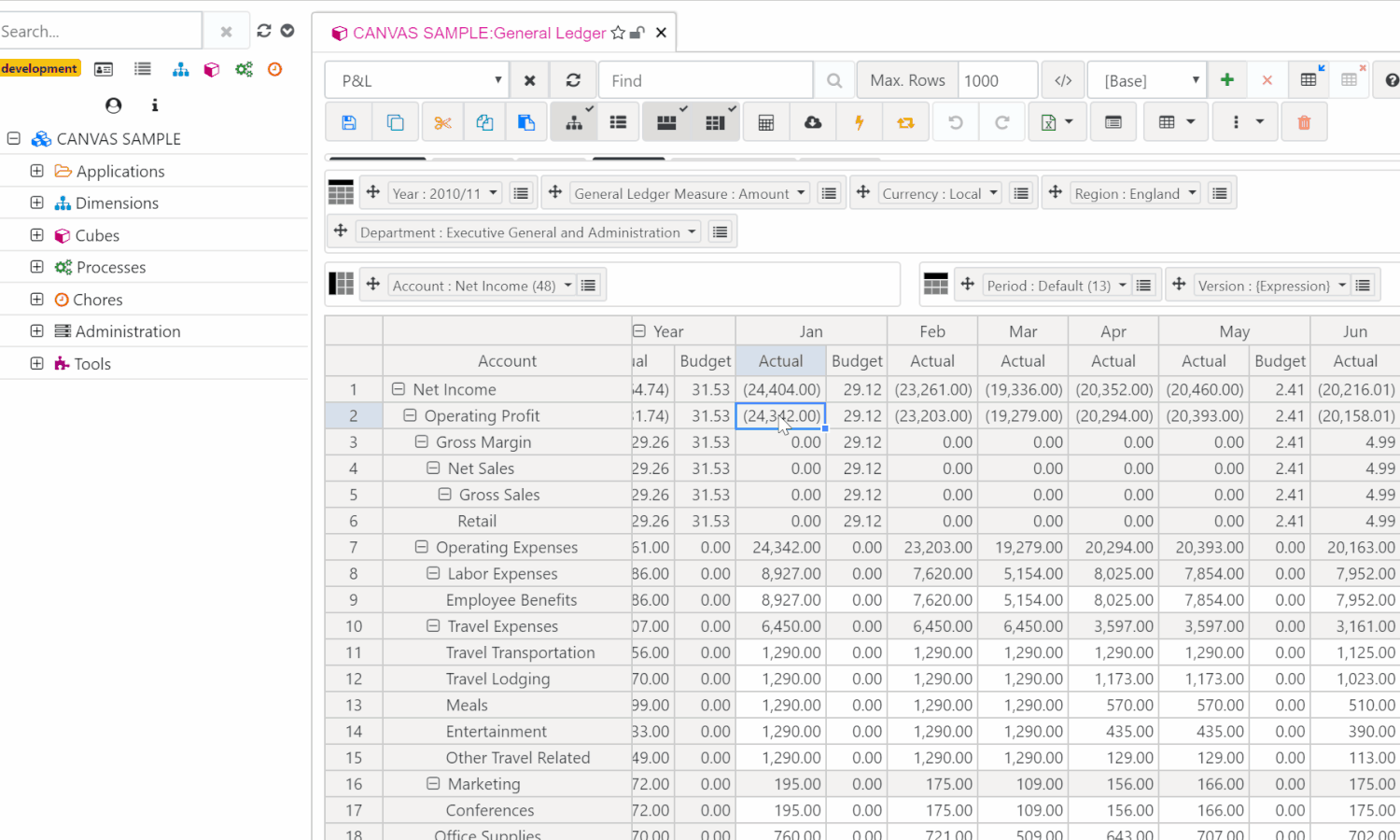1400x840 pixels.
Task: Open the [Base] sandbox dropdown
Action: [1147, 80]
